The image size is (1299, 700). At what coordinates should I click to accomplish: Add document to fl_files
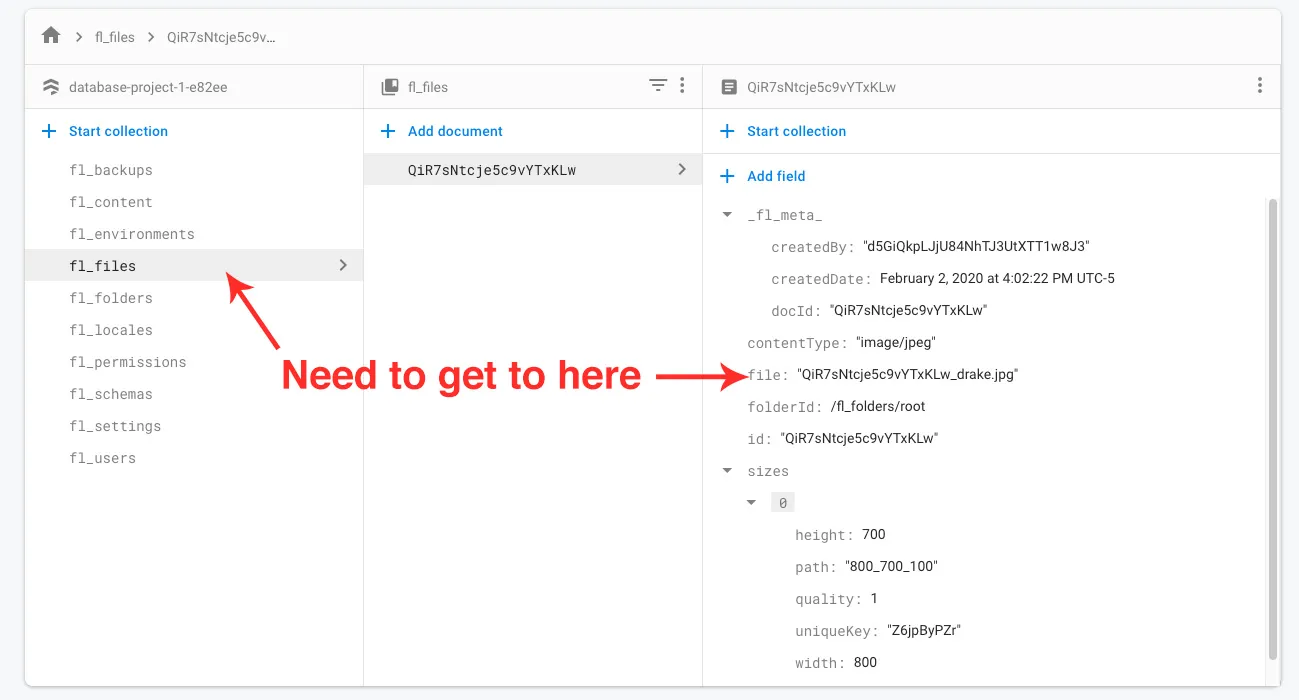(441, 131)
